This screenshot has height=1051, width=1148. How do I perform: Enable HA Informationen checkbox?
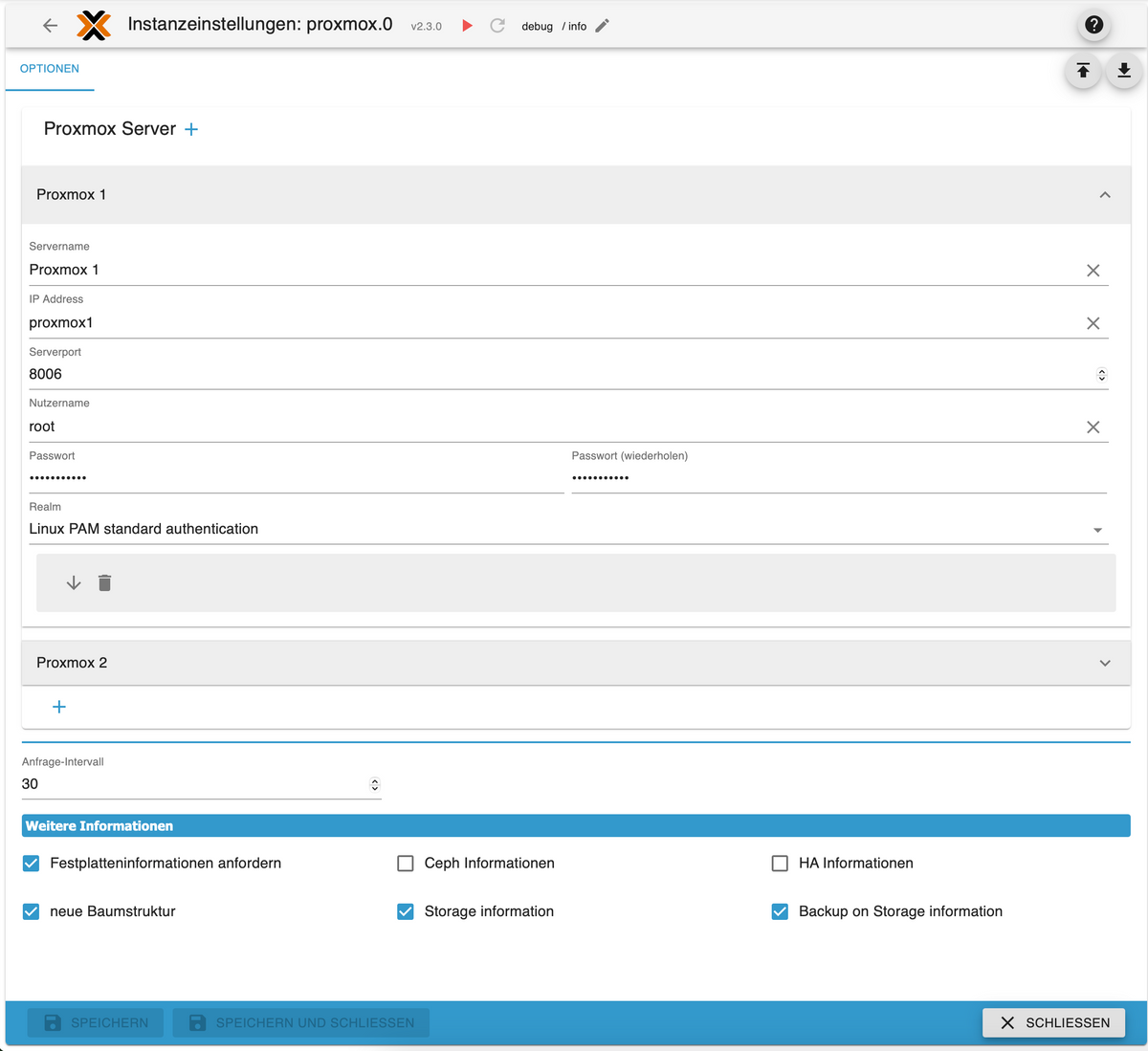coord(780,864)
